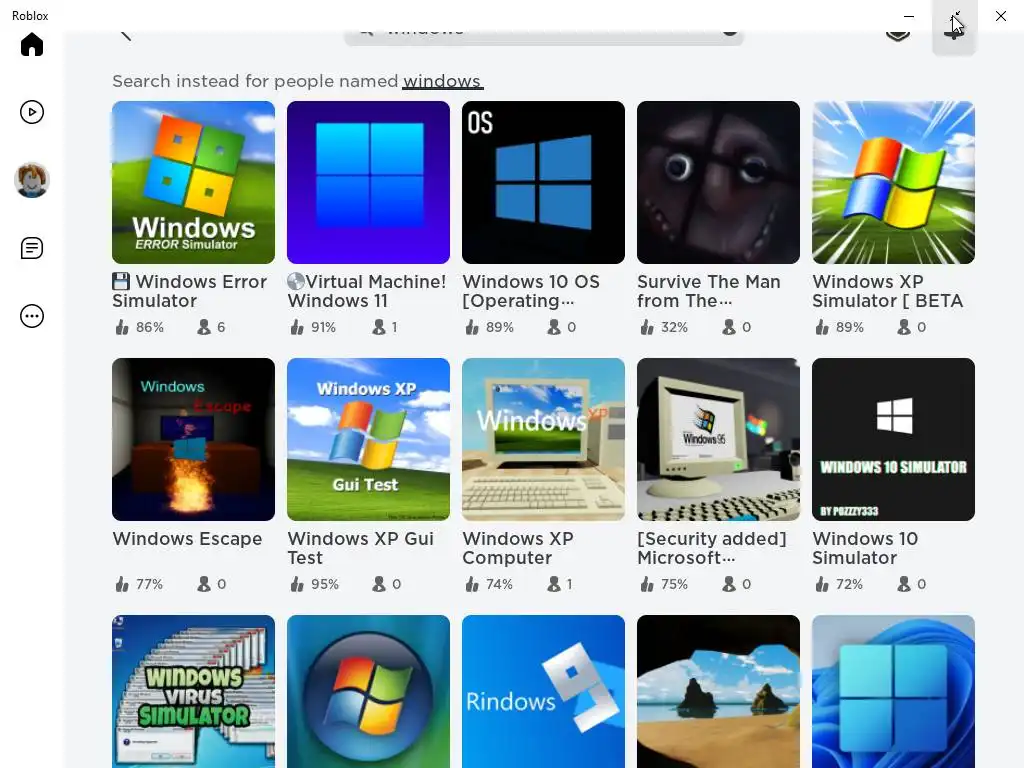Open Windows 11 bloom logo thumbnail

[x=893, y=692]
